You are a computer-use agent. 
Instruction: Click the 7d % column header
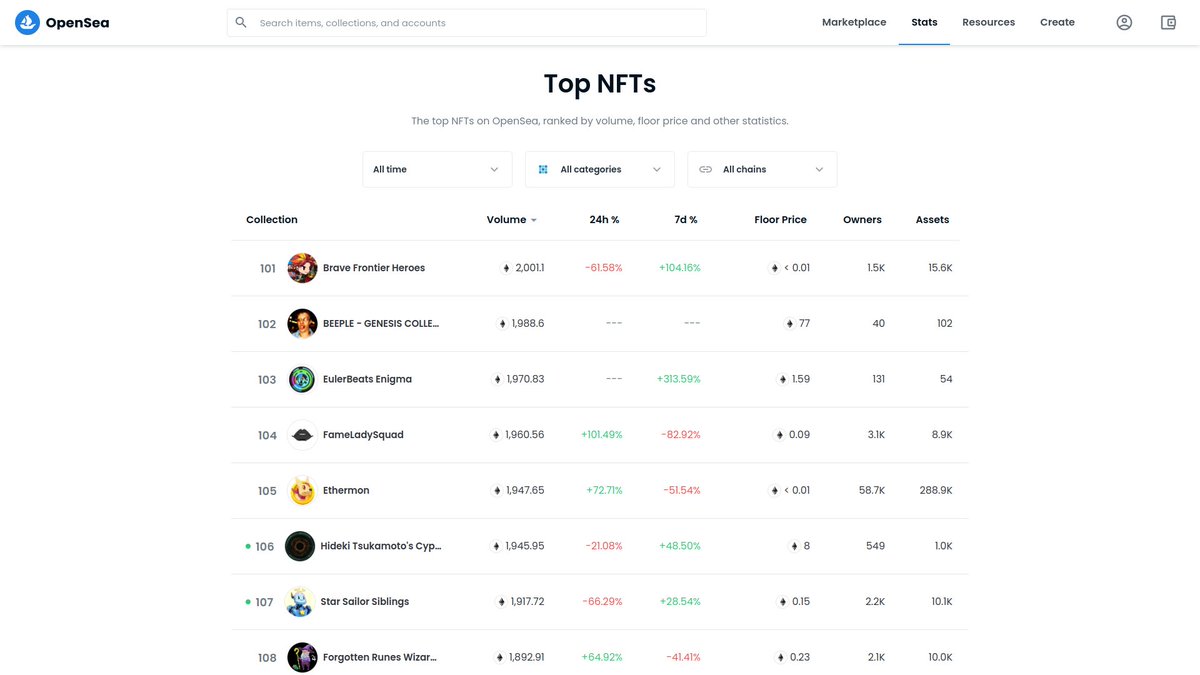tap(686, 220)
